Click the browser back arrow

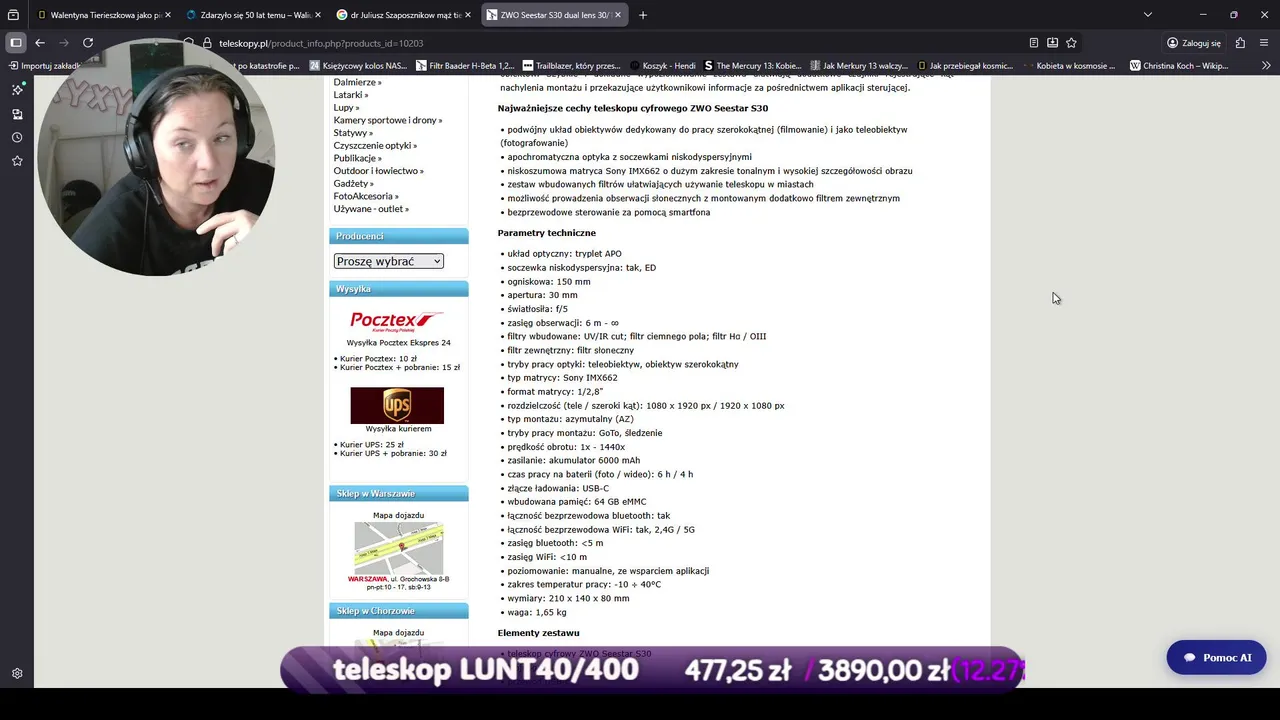pos(40,43)
